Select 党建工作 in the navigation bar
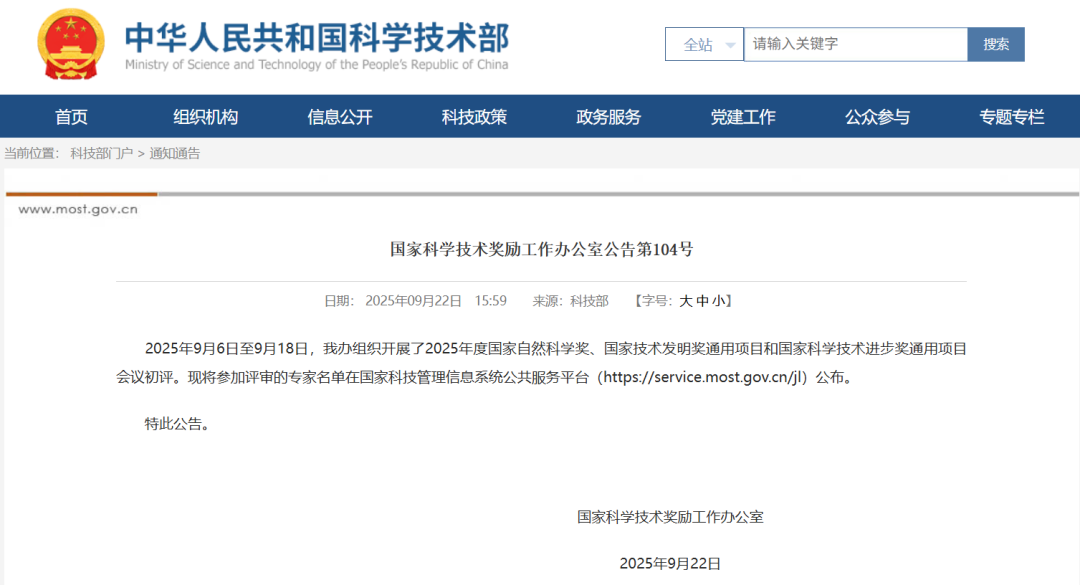The width and height of the screenshot is (1080, 585). pyautogui.click(x=744, y=117)
